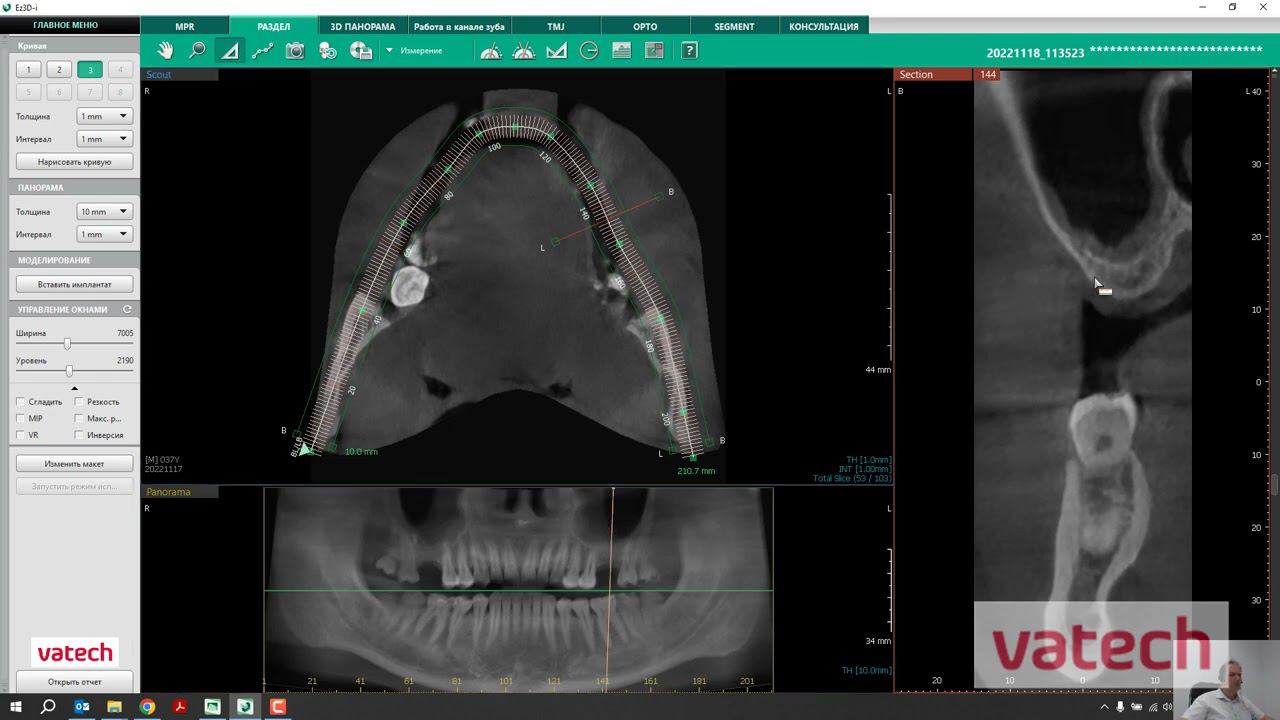Select the first protractor angle tool
The height and width of the screenshot is (720, 1280).
pyautogui.click(x=491, y=51)
